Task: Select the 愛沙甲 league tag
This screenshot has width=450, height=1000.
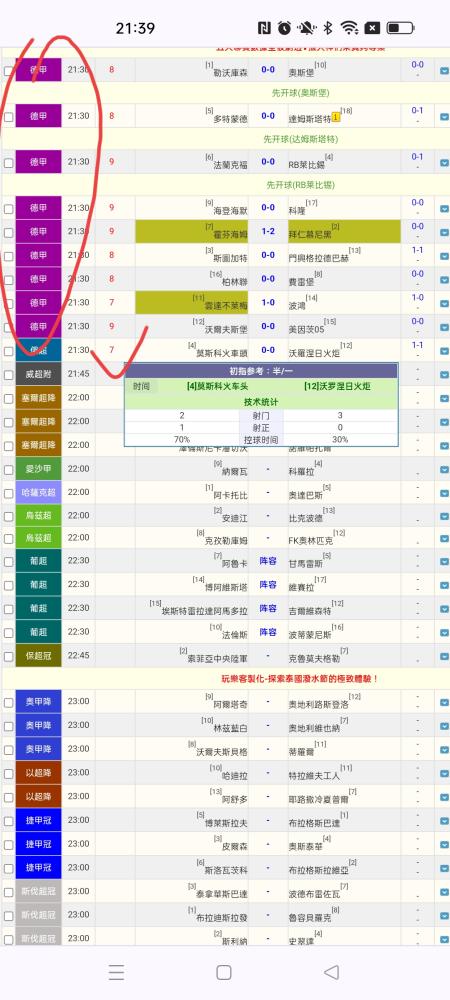Action: pos(38,469)
